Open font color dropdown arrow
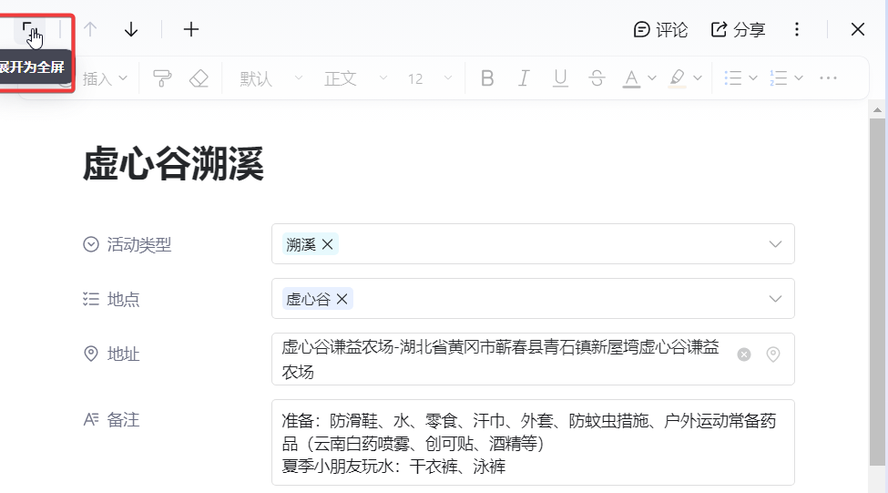 [x=652, y=78]
